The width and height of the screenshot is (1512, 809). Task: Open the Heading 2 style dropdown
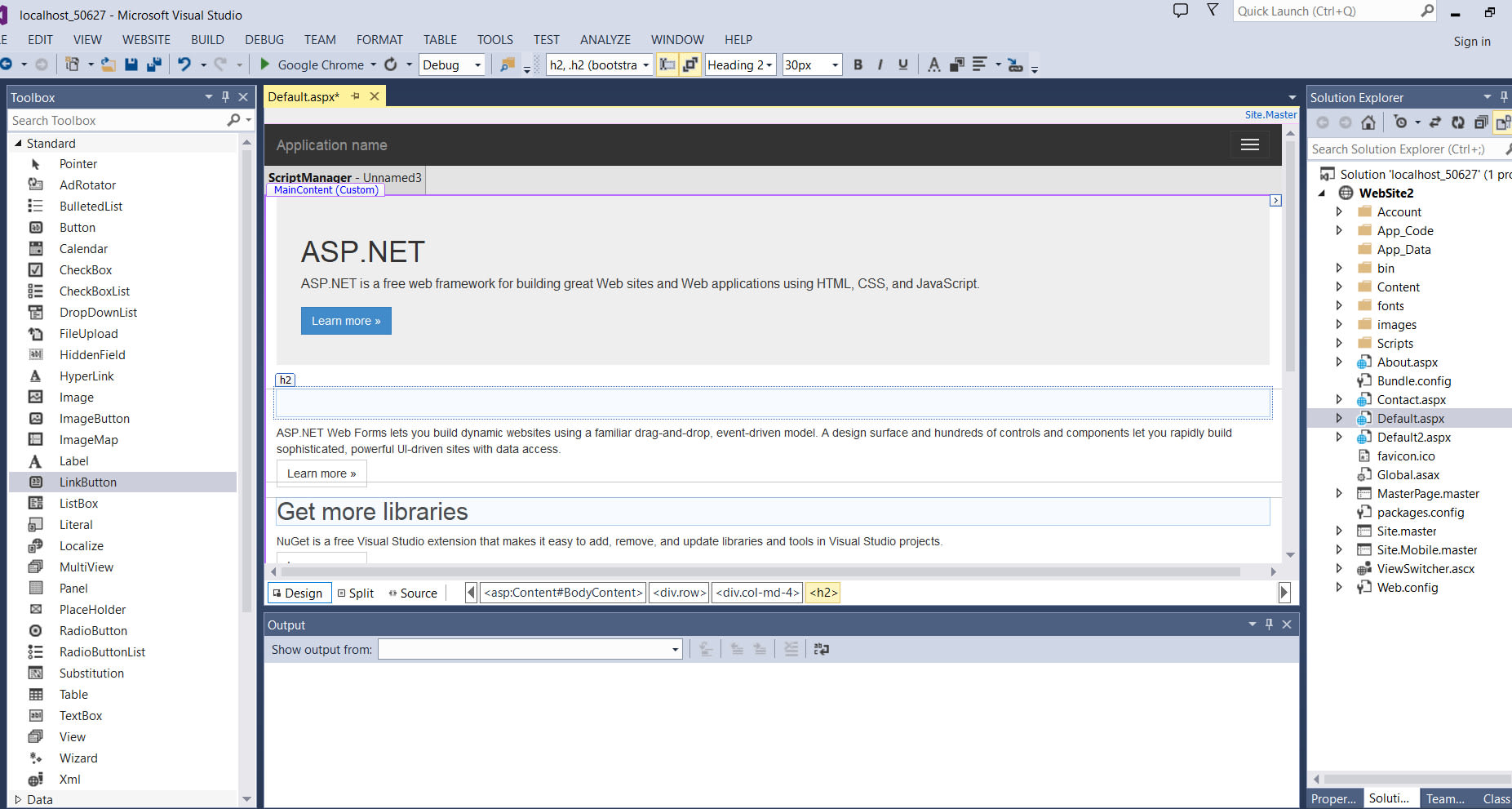coord(768,64)
